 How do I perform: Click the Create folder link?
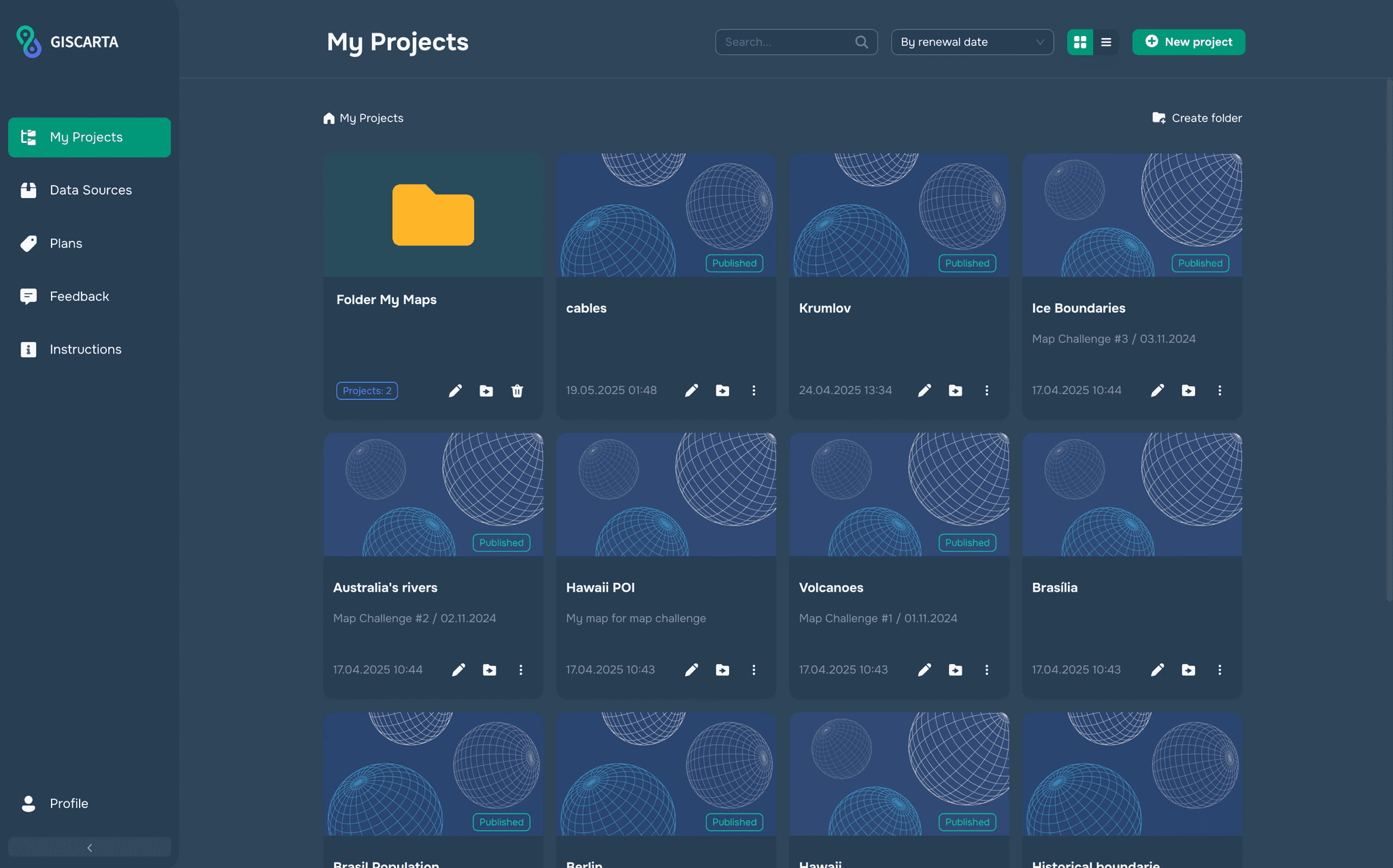coord(1197,118)
